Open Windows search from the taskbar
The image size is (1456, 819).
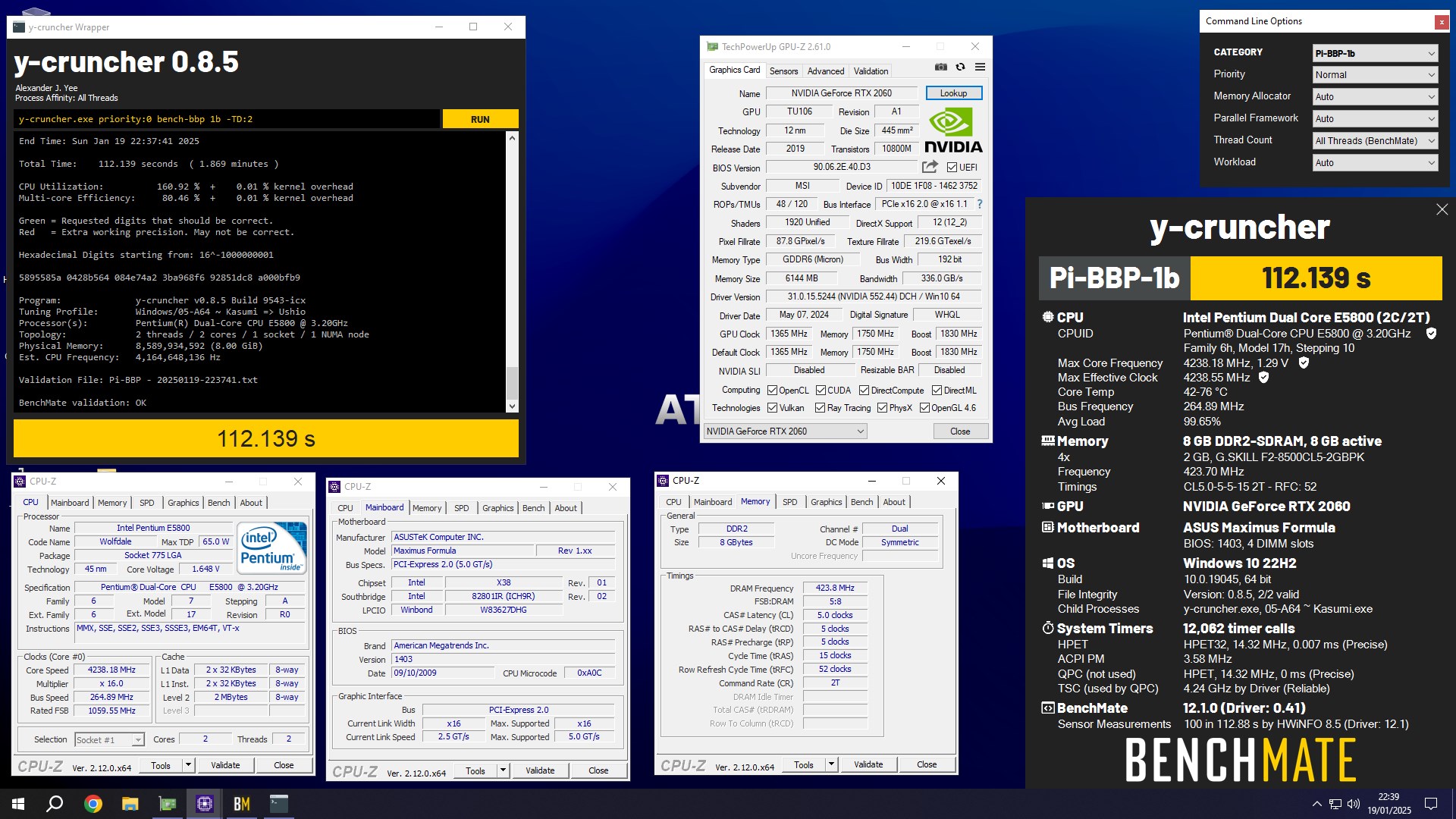[55, 804]
